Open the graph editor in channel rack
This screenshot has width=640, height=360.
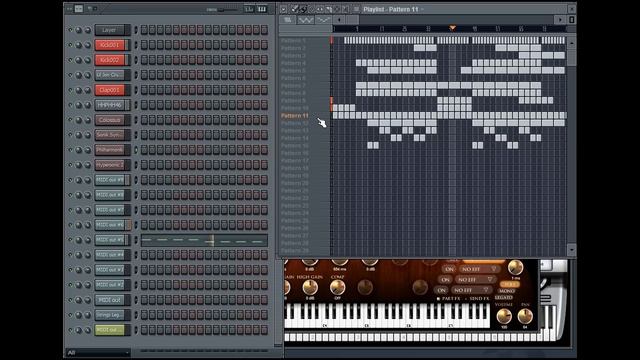[x=249, y=9]
